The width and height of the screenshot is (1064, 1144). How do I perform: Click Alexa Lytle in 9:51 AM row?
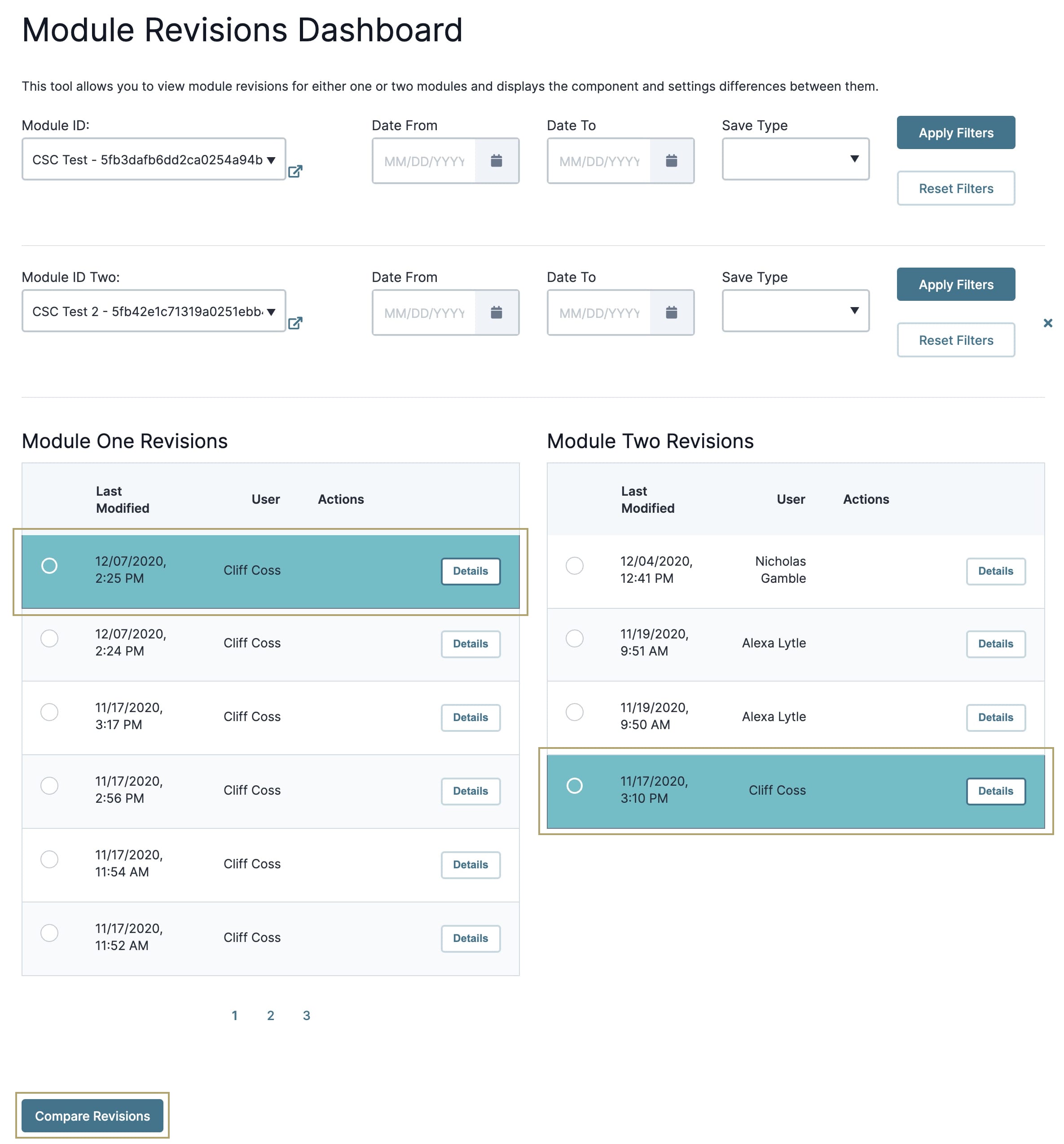coord(774,643)
